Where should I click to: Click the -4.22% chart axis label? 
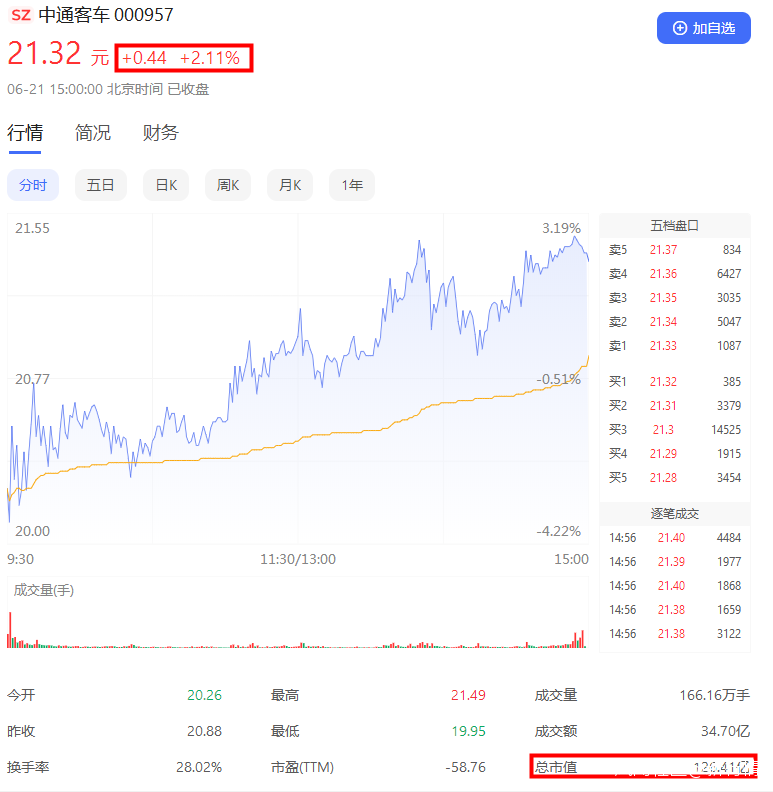558,531
